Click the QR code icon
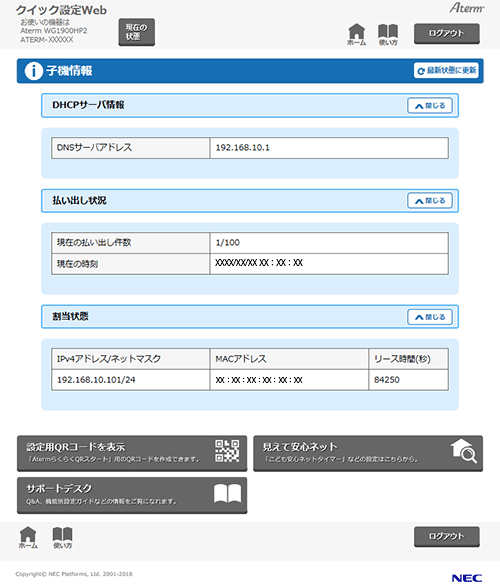Image resolution: width=500 pixels, height=587 pixels. (227, 451)
